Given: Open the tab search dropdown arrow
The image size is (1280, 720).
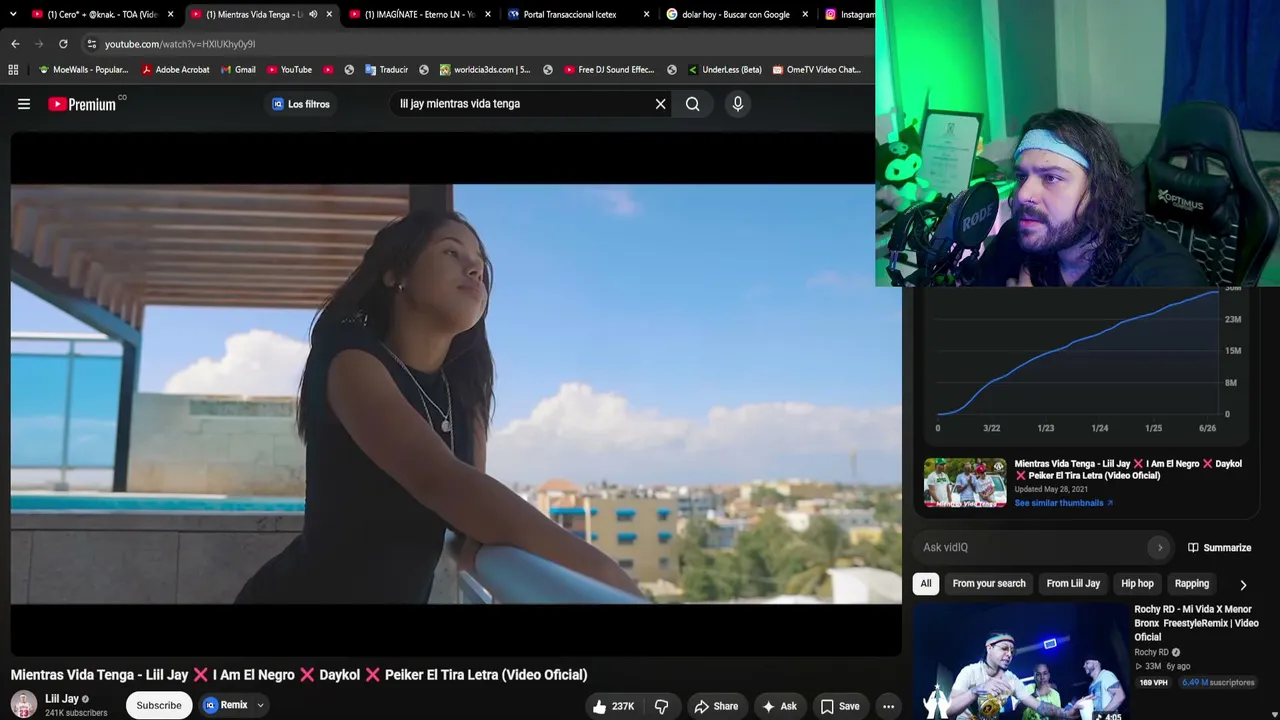Looking at the screenshot, I should pos(12,14).
